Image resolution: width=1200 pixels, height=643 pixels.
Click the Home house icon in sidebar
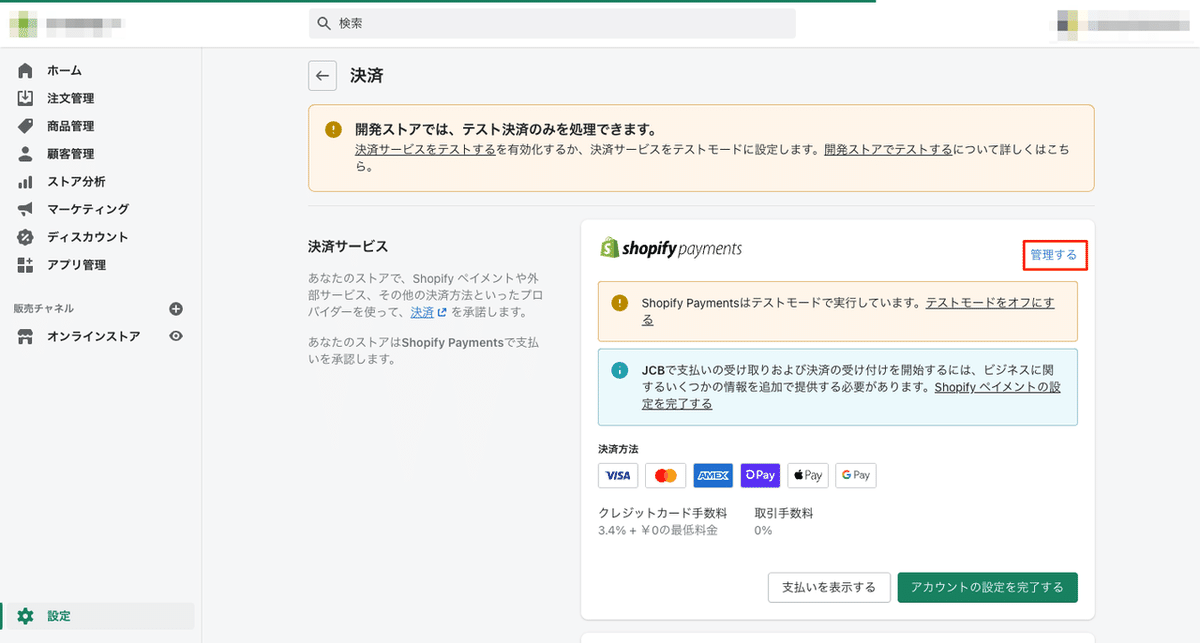tap(25, 71)
